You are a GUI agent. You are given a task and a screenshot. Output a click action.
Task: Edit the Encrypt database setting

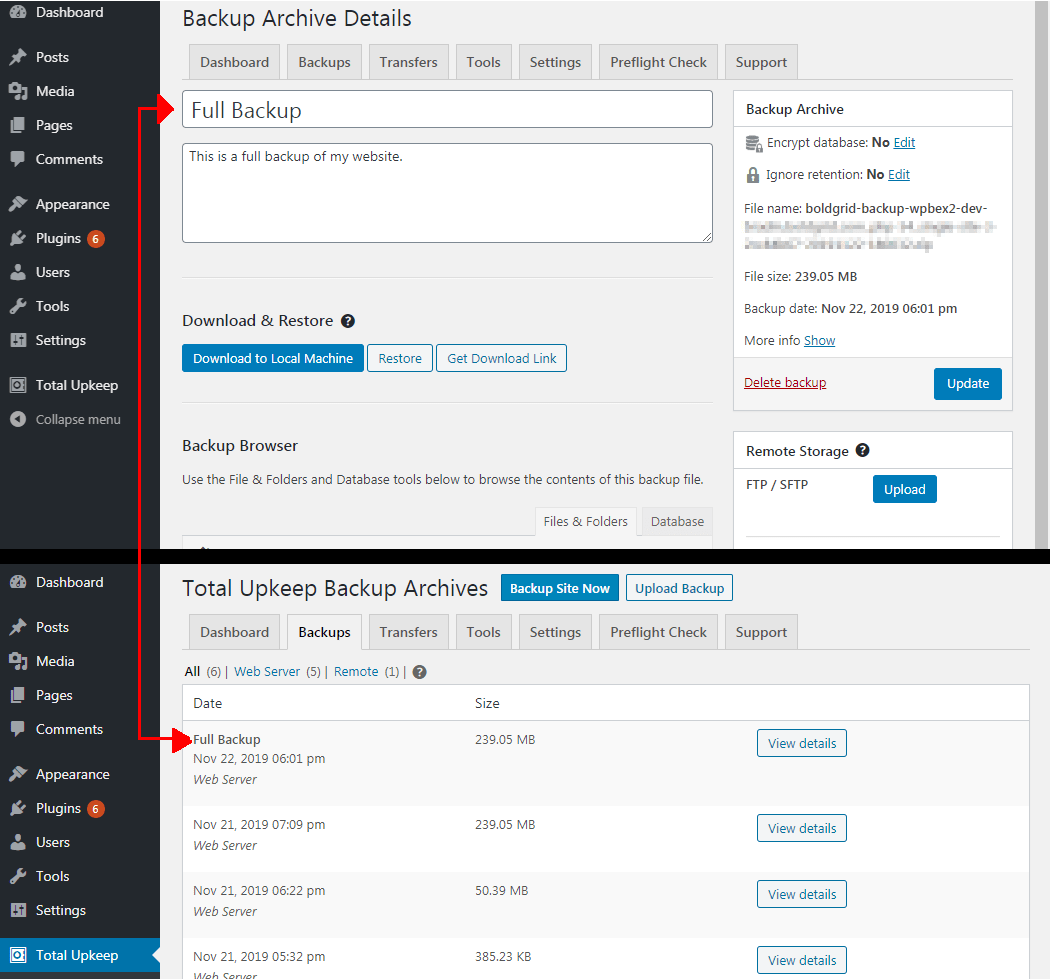click(x=904, y=143)
